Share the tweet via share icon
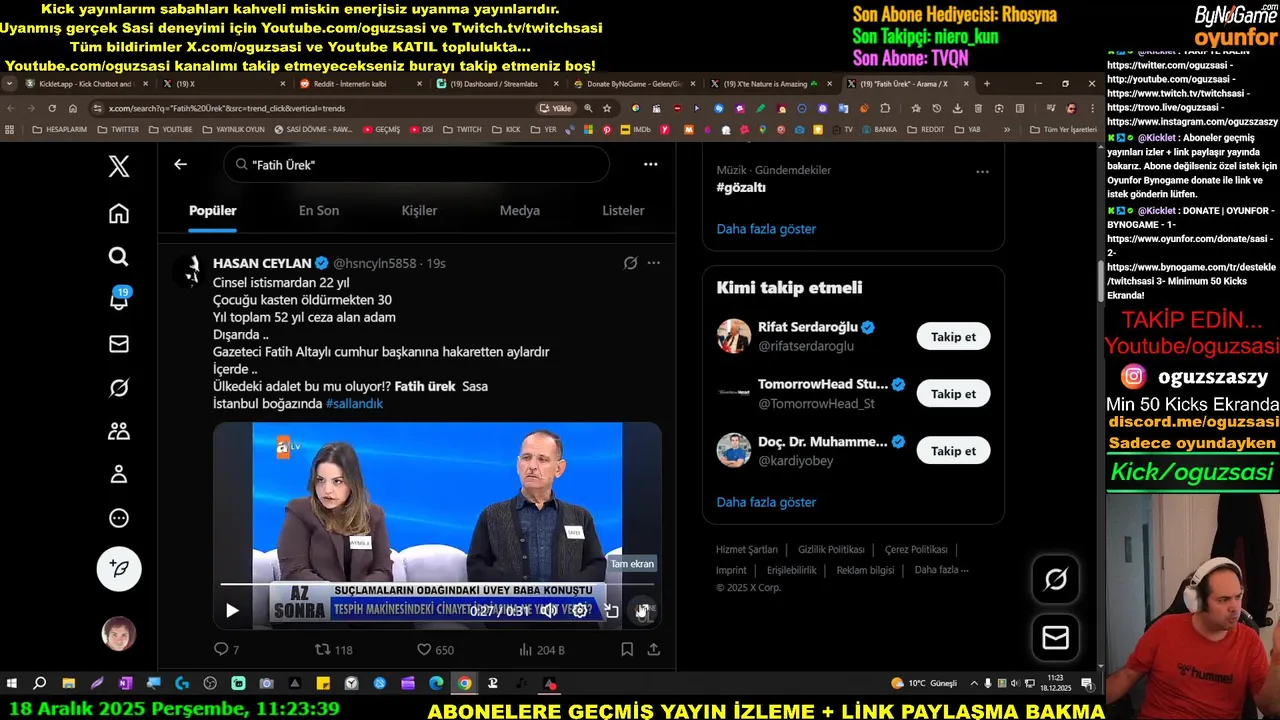This screenshot has height=720, width=1280. pos(653,649)
